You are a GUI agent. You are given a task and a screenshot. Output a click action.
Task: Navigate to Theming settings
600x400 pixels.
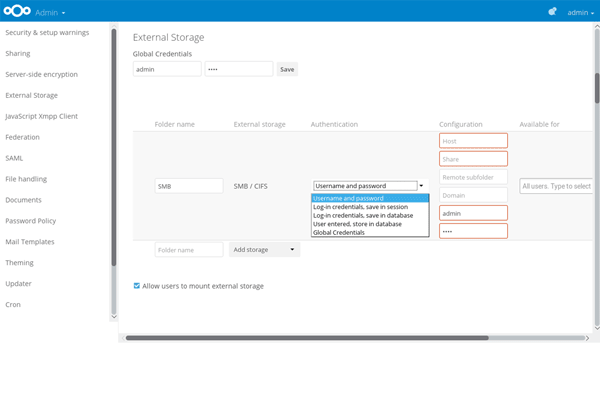[20, 263]
